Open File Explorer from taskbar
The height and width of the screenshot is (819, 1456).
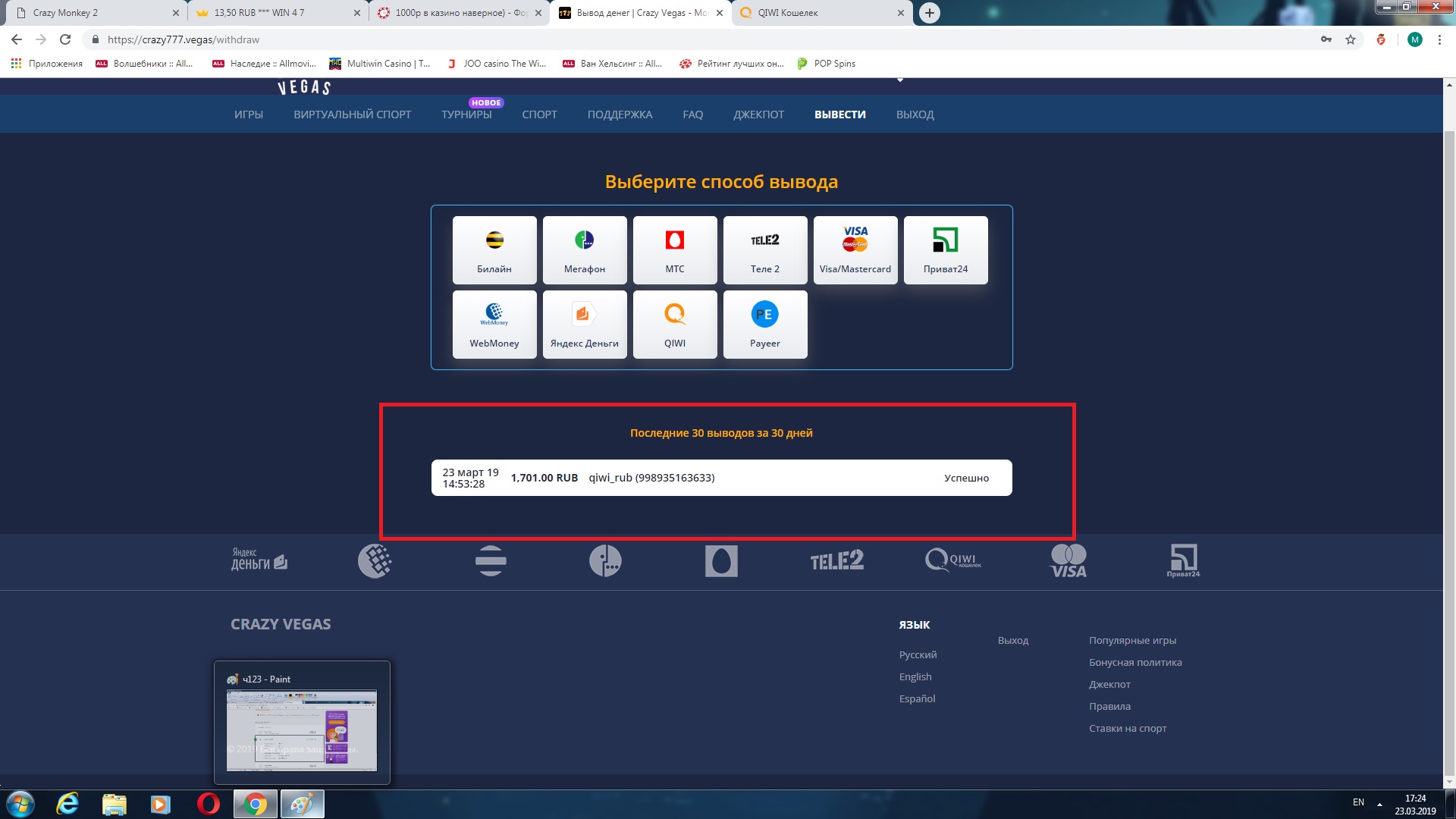tap(114, 804)
